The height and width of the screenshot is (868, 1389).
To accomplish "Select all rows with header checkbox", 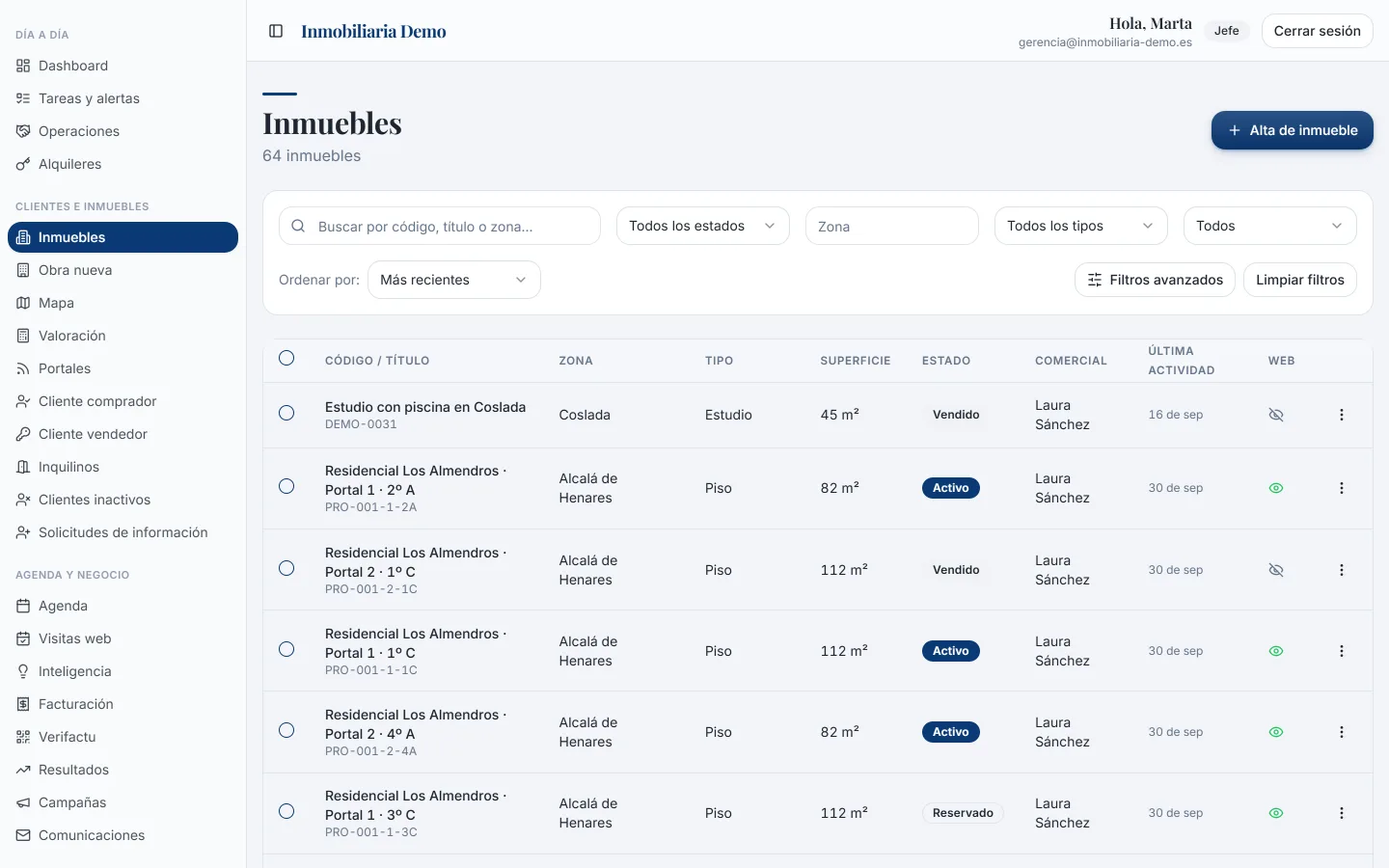I will point(286,359).
